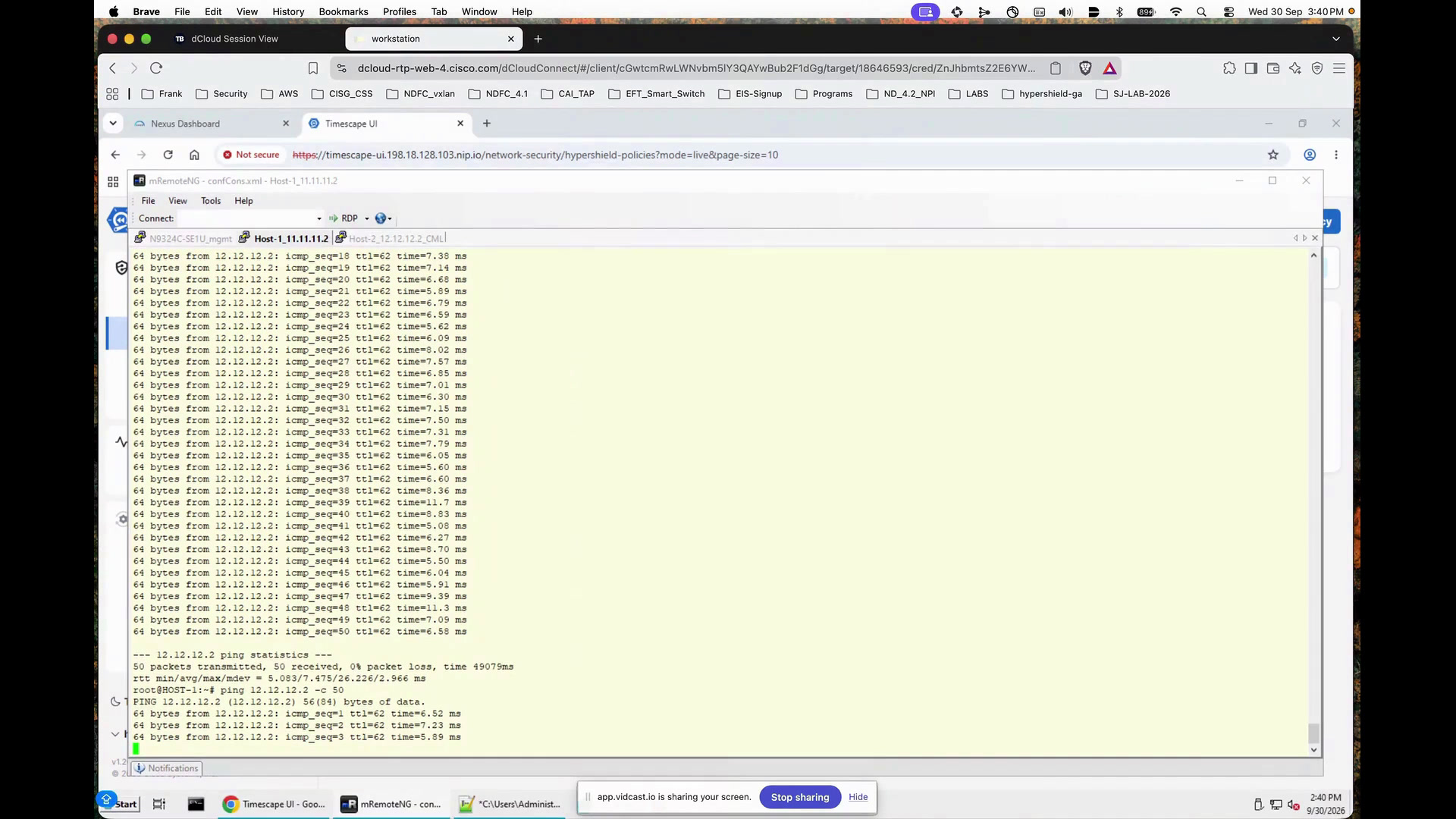Open the mRemoteNG Tools menu
This screenshot has width=1456, height=819.
pos(211,201)
